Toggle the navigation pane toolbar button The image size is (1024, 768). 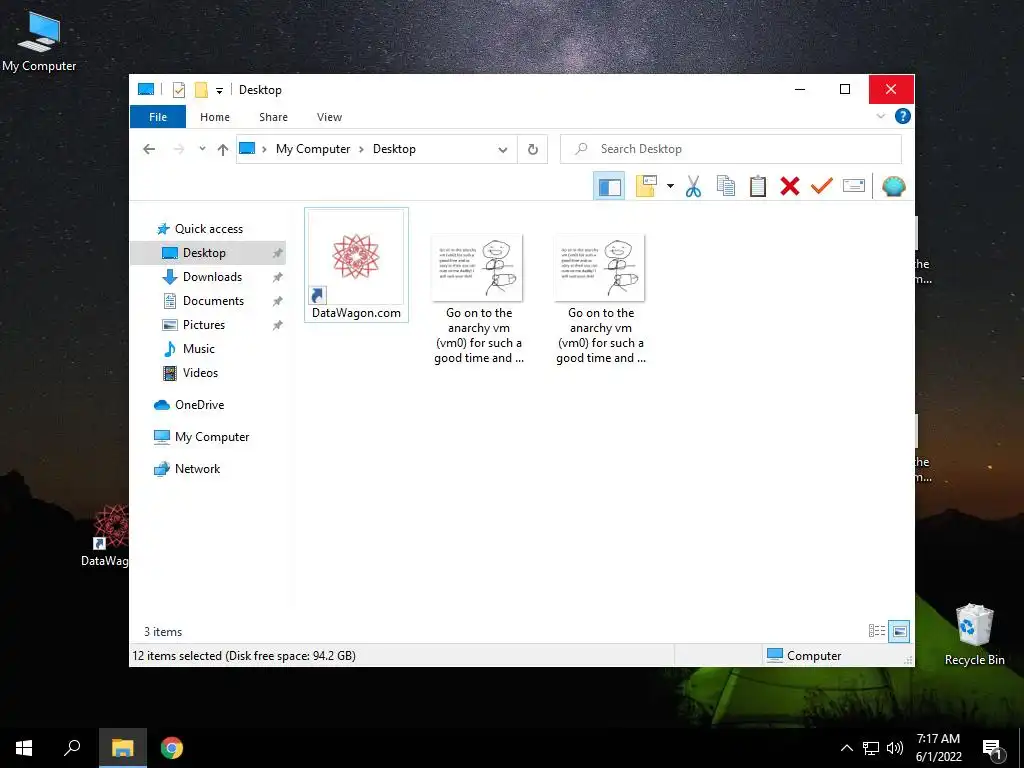coord(609,187)
